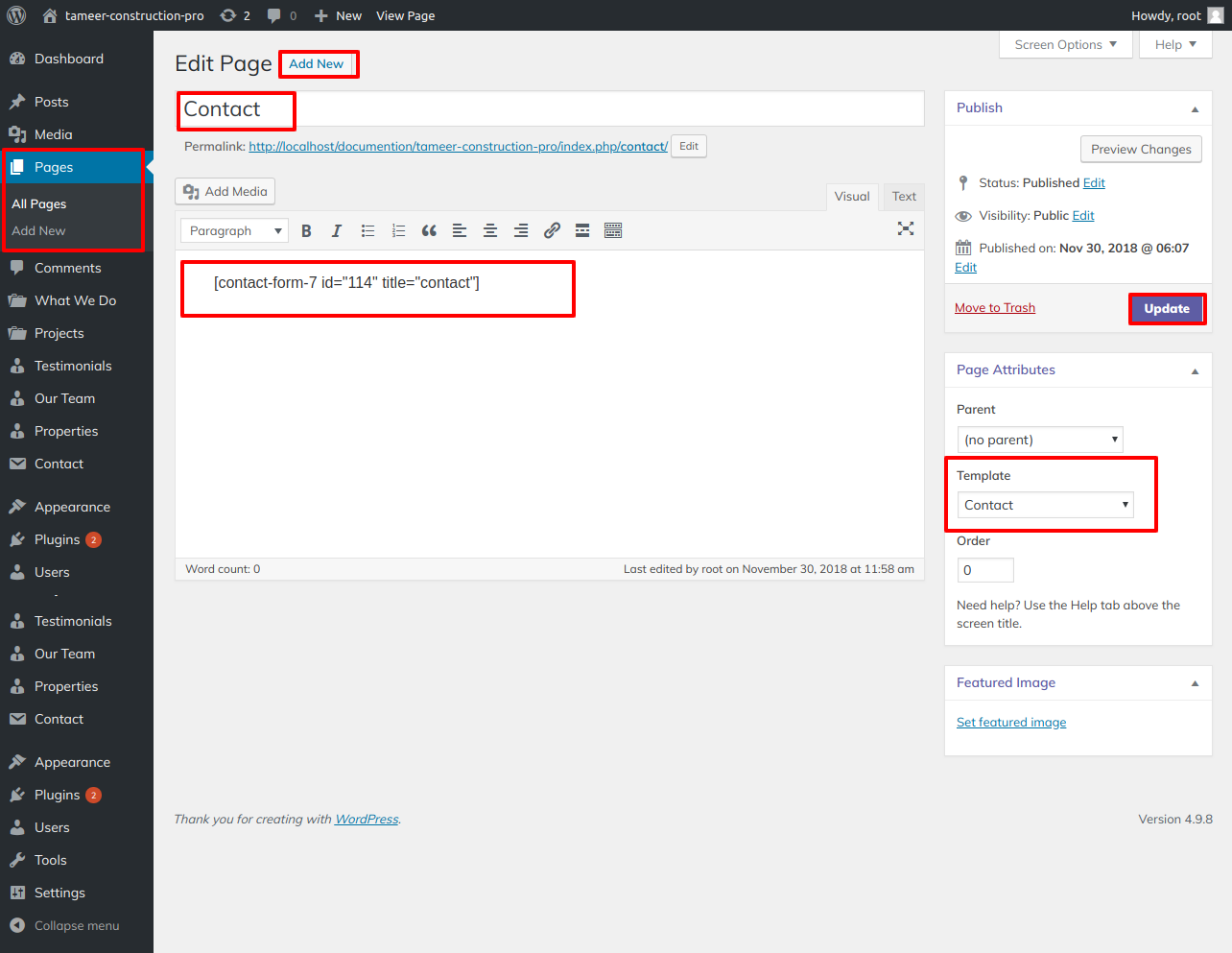
Task: Collapse the Featured Image box
Action: pyautogui.click(x=1195, y=683)
